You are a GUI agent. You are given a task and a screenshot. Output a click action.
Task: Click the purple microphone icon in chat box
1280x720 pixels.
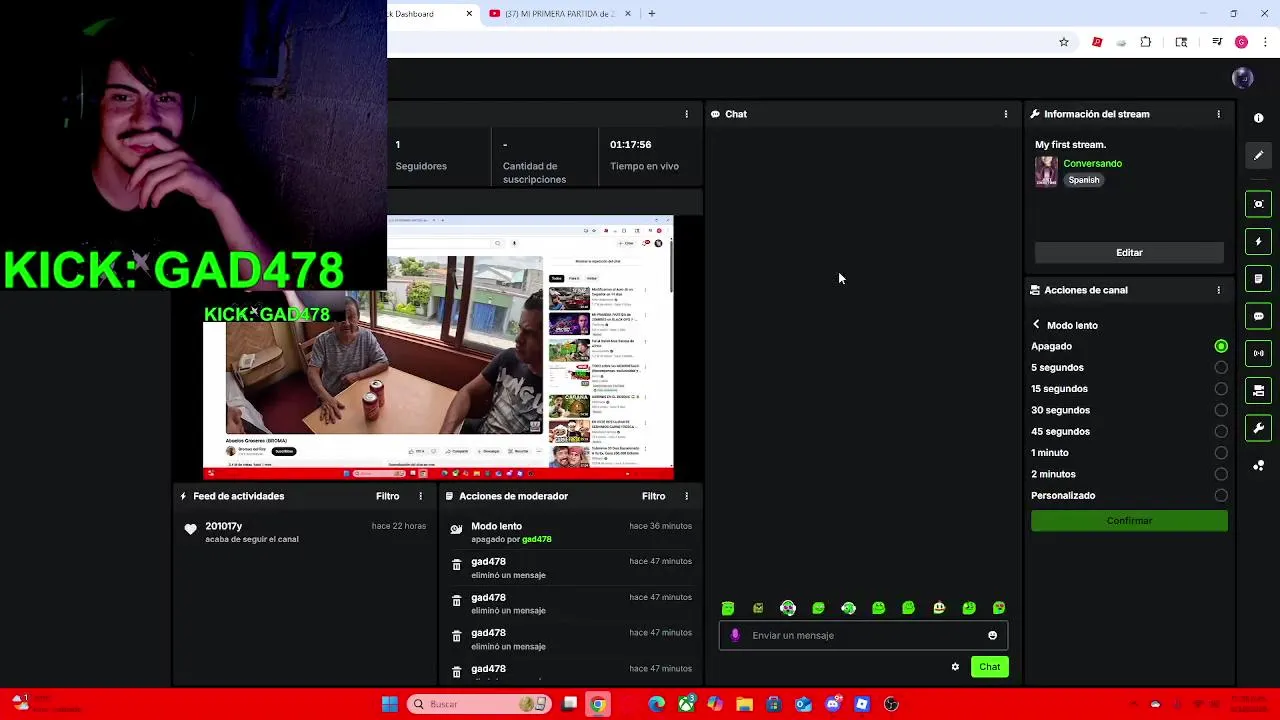735,635
